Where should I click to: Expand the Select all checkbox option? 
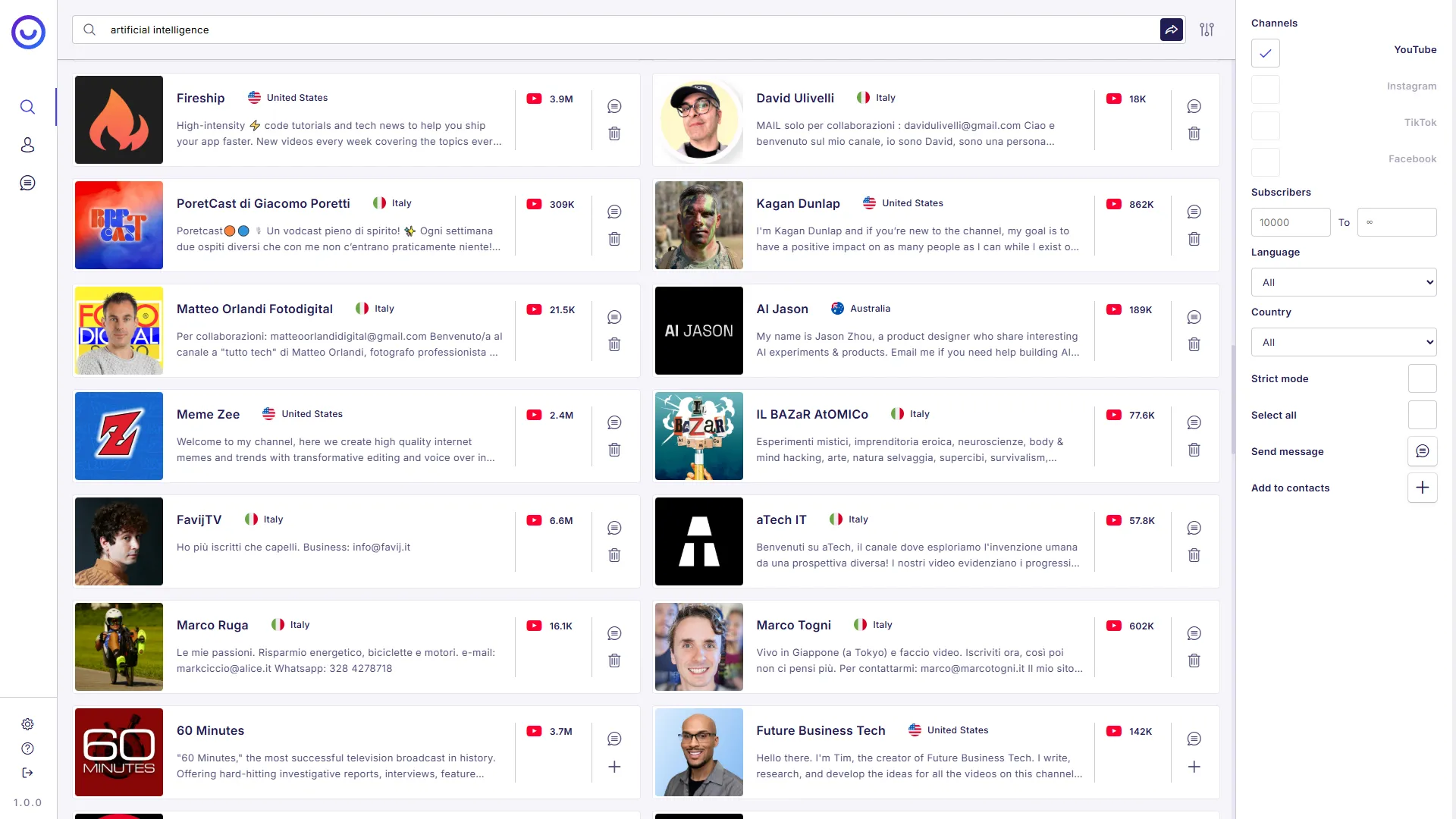[x=1423, y=414]
